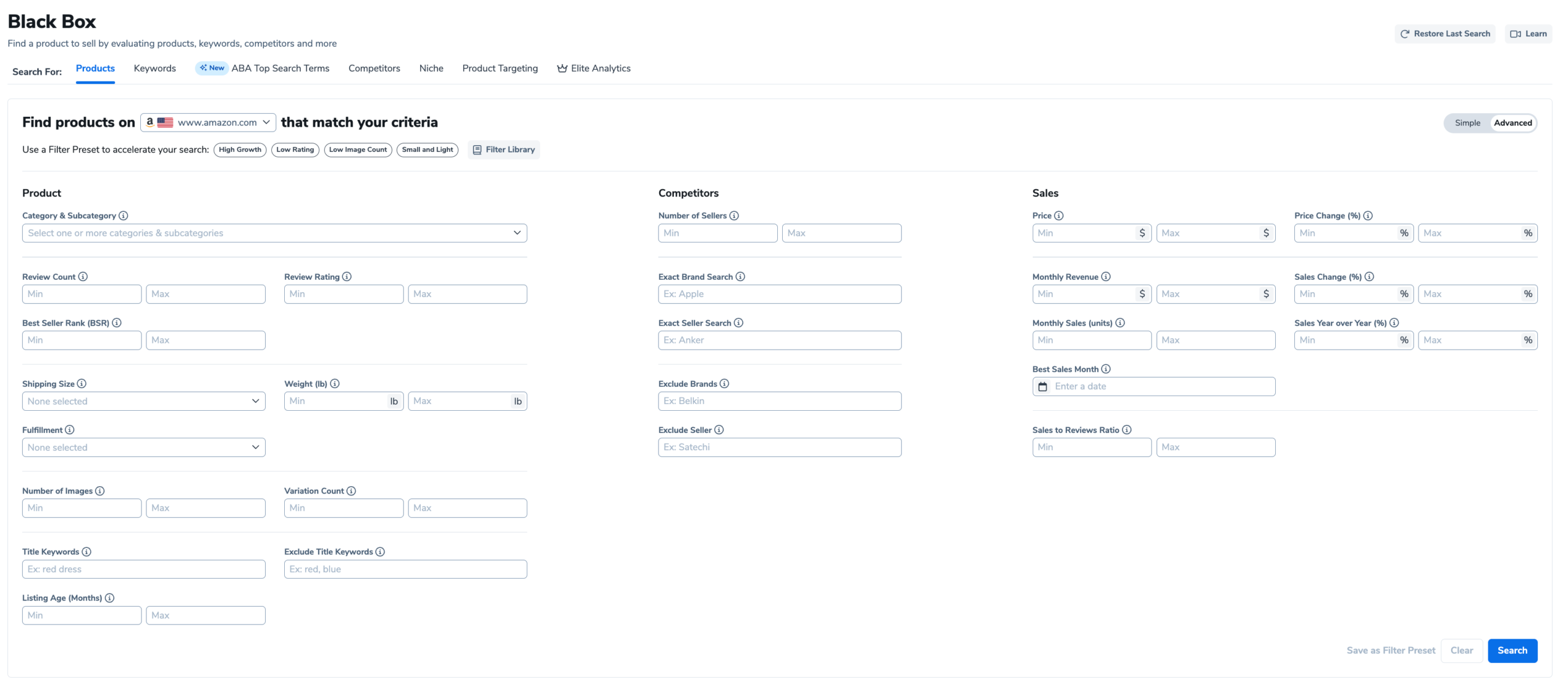The image size is (1568, 690).
Task: Enable the Advanced filter mode
Action: [x=1513, y=122]
